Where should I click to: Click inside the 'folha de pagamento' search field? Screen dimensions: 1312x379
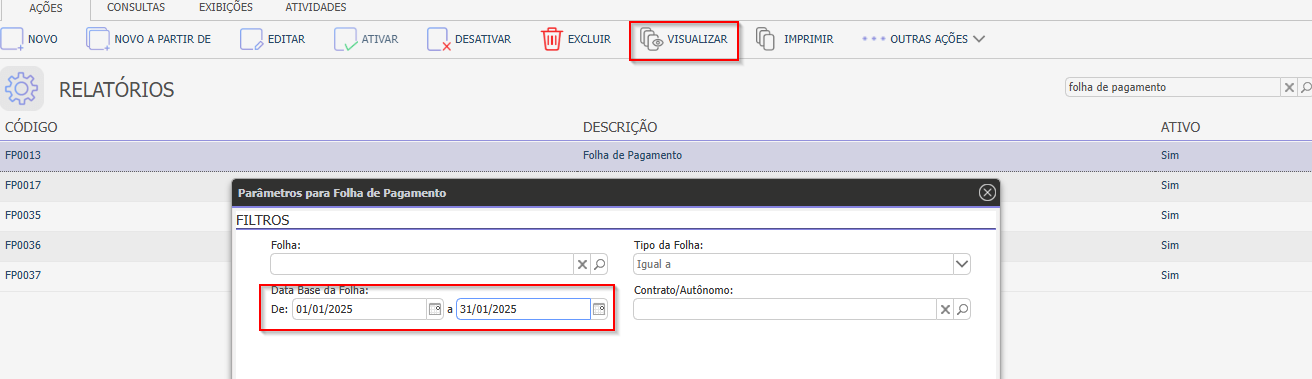(1172, 87)
